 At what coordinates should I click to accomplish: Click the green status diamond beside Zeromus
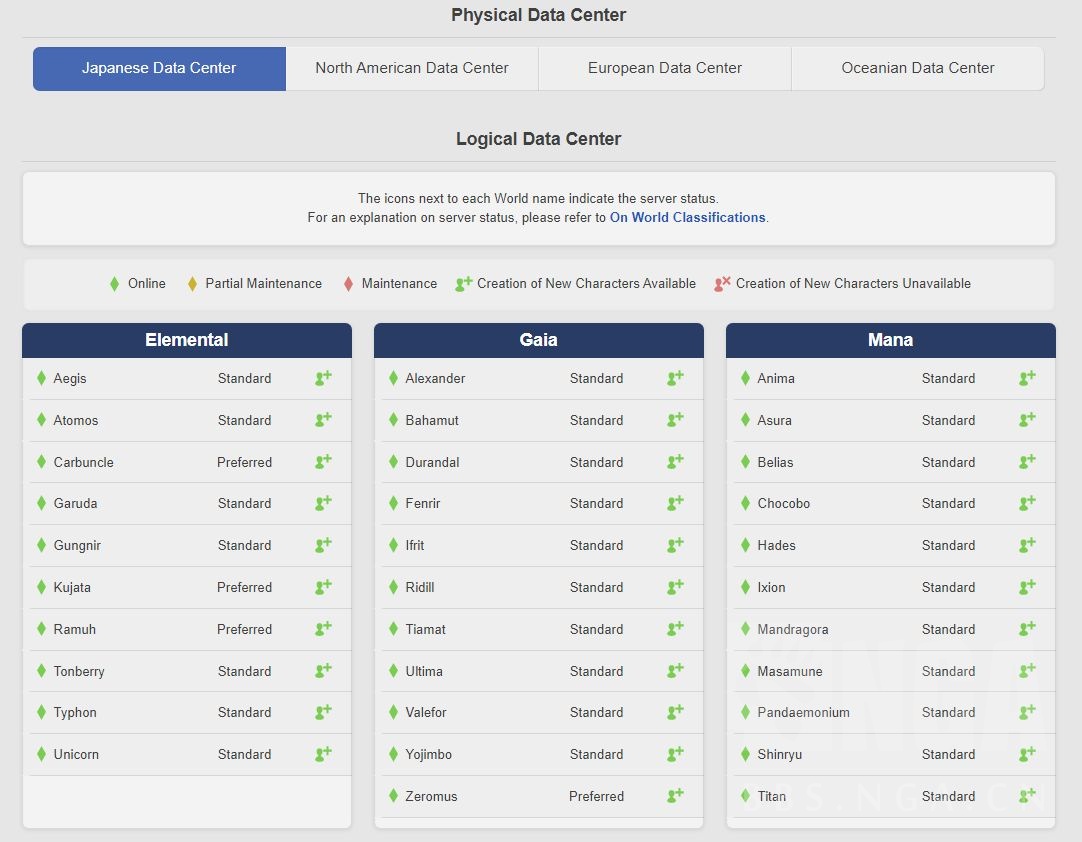tap(393, 796)
